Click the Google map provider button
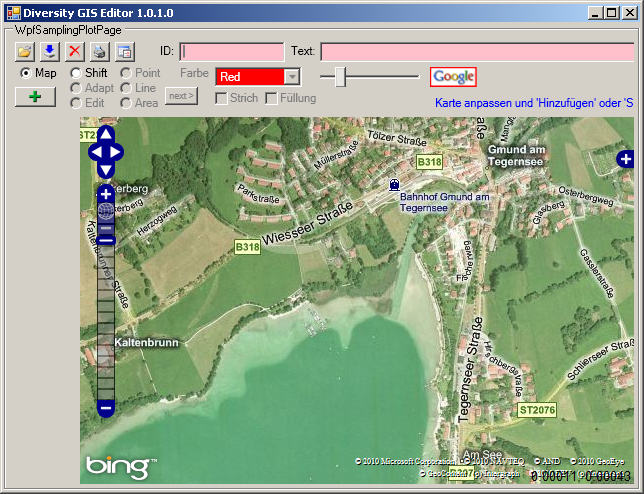644x494 pixels. coord(453,77)
